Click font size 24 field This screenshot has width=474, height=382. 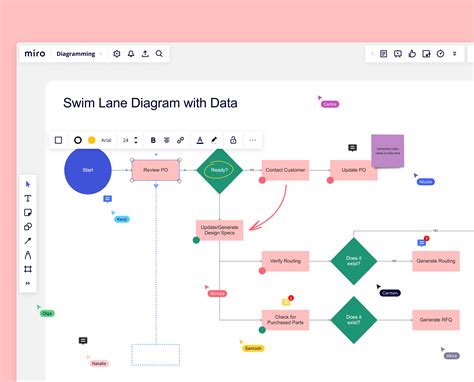[125, 140]
